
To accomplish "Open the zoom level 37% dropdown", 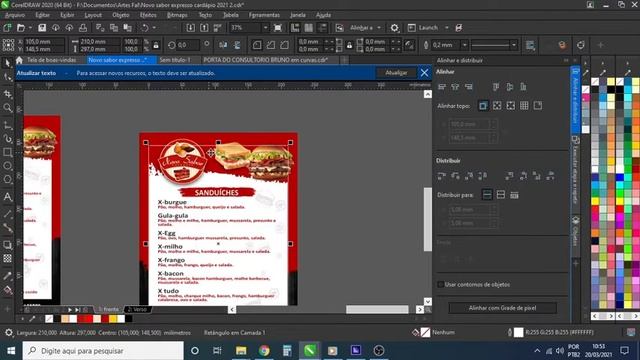I will [x=265, y=28].
